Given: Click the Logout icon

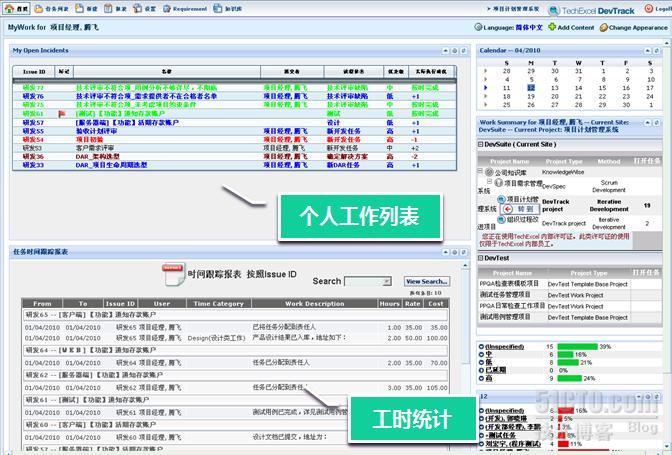Looking at the screenshot, I should pyautogui.click(x=649, y=9).
